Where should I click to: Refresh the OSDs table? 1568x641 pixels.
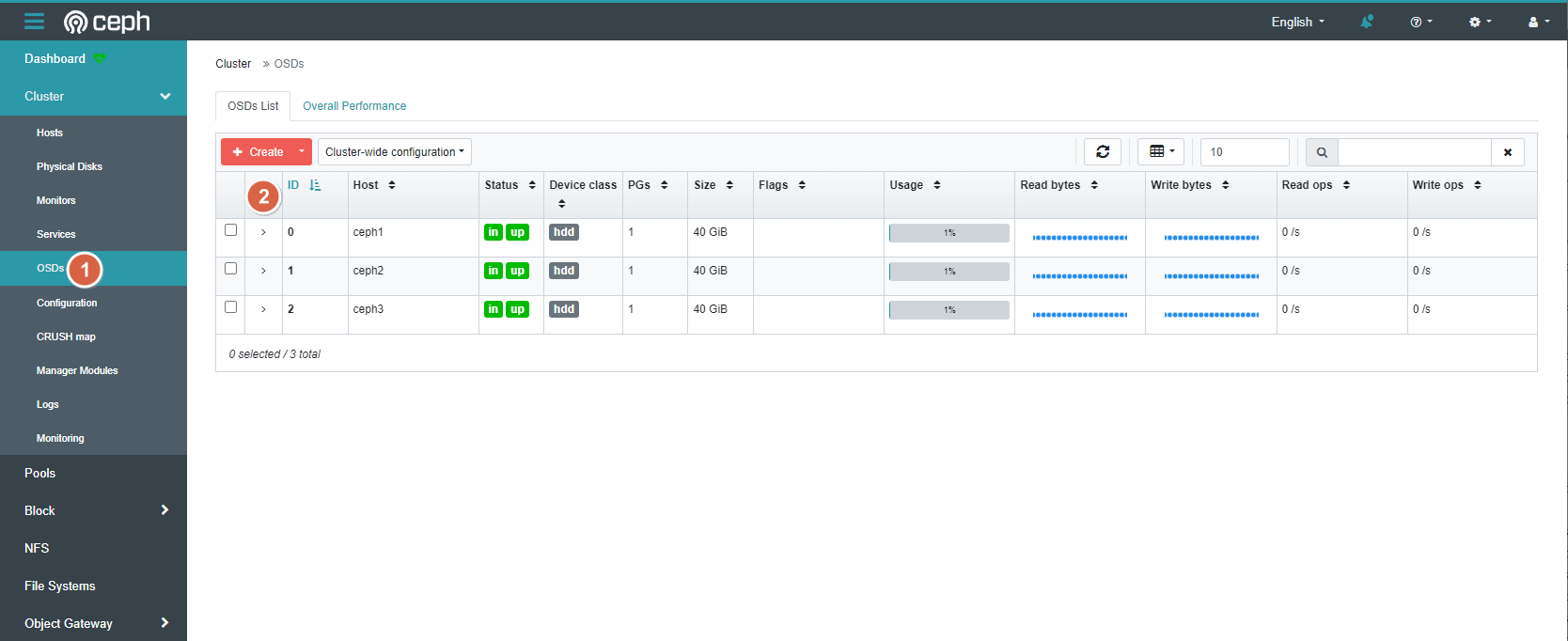(x=1103, y=151)
